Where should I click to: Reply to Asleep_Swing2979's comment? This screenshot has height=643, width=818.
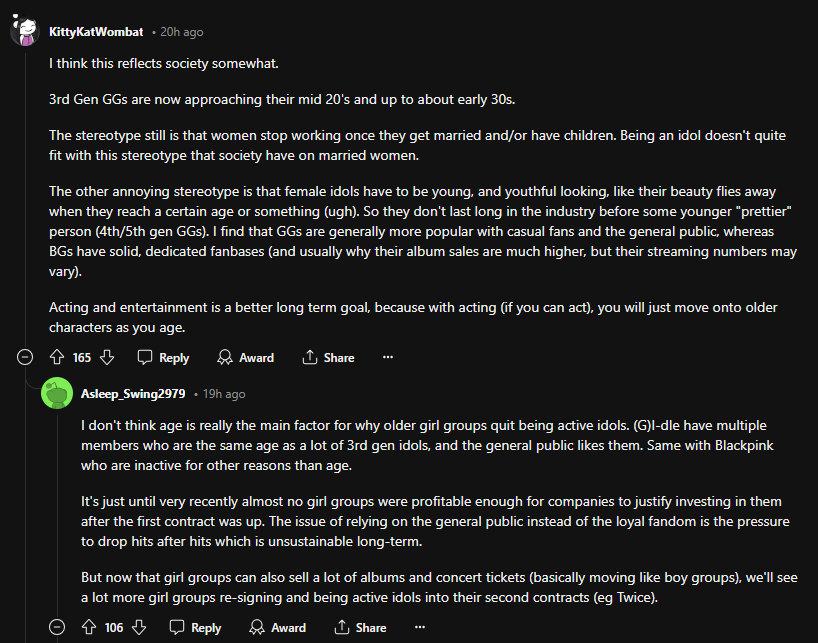(x=195, y=627)
